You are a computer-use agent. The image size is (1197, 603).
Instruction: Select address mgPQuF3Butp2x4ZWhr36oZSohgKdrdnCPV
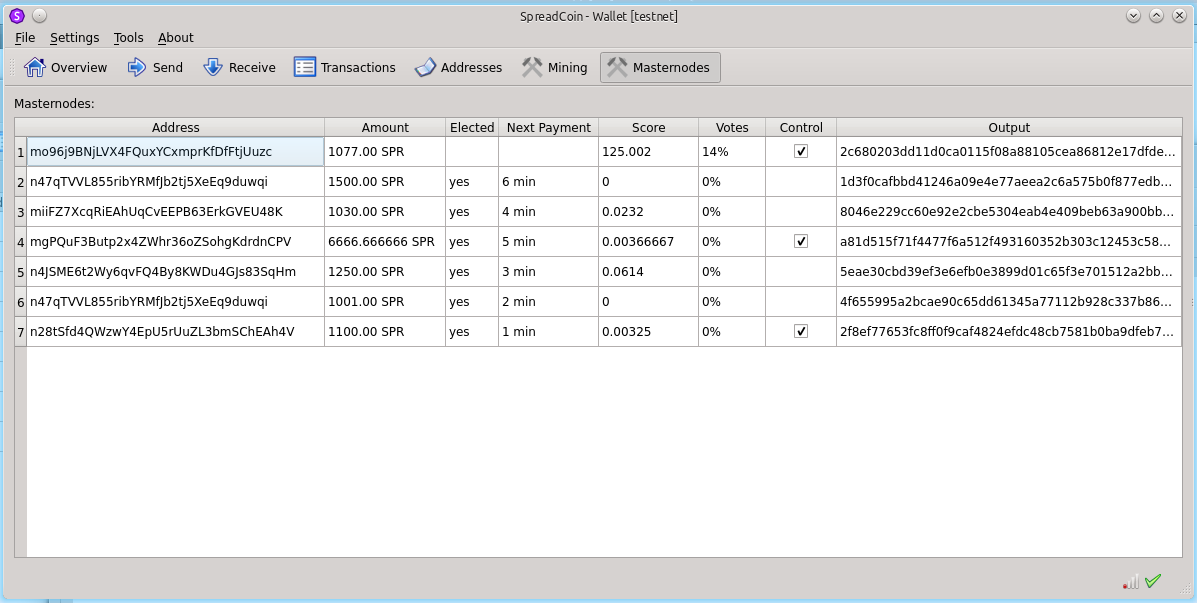tap(176, 241)
